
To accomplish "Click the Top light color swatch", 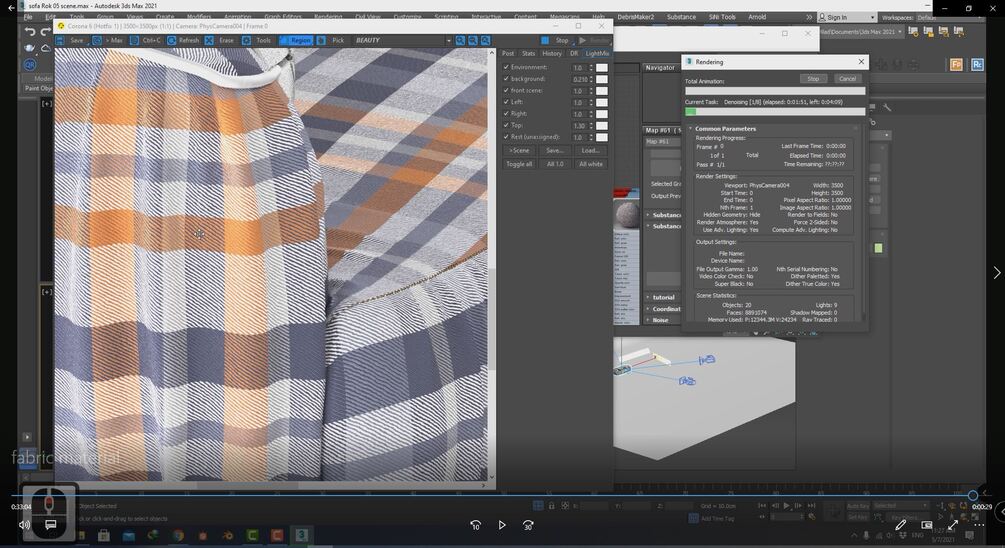I will [x=601, y=126].
